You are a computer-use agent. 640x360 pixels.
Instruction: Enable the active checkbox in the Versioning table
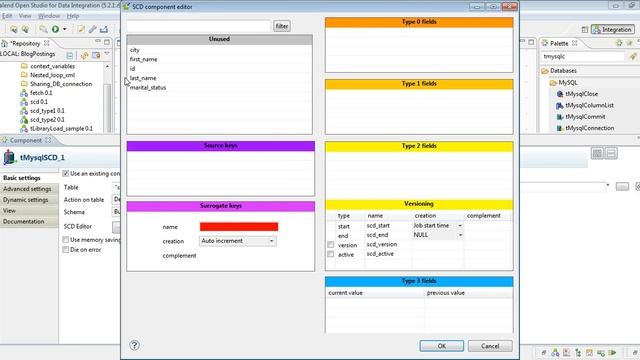coord(331,254)
